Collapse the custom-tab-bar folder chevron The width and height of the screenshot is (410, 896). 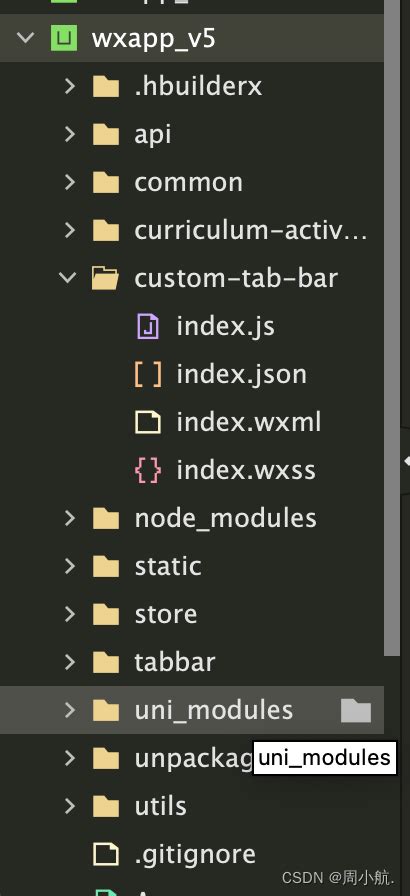(x=68, y=278)
